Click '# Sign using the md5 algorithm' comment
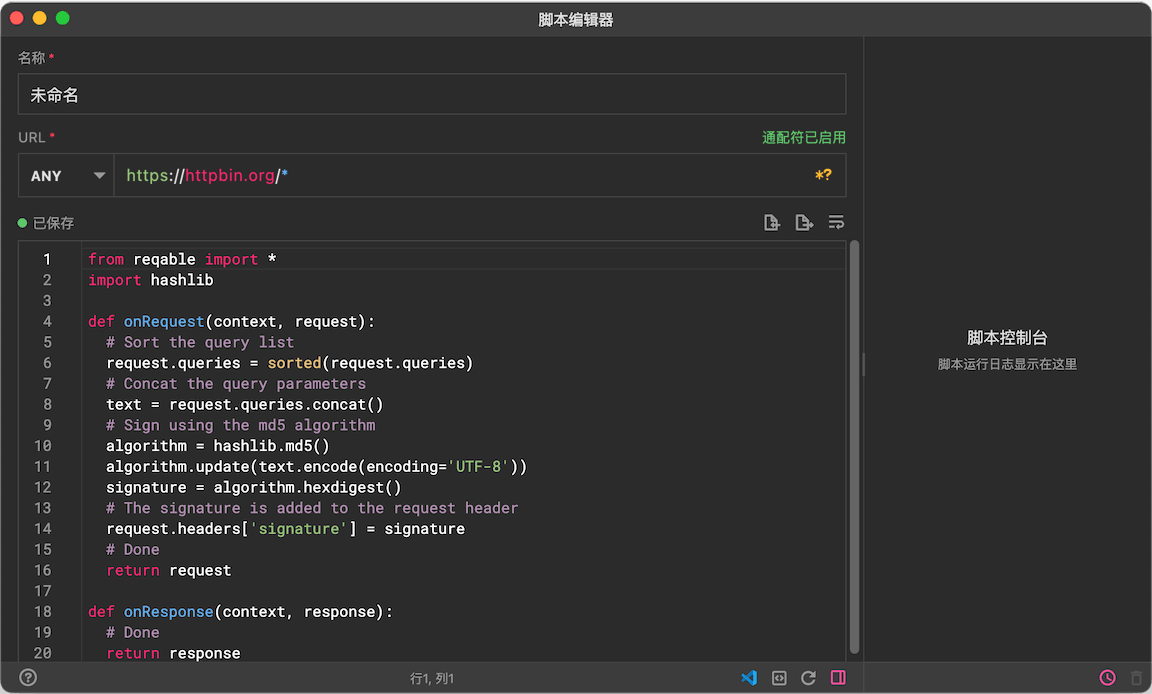 pos(240,425)
